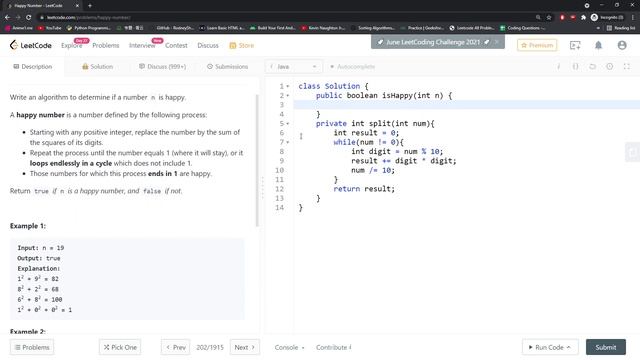Collapse code fold arrow on line 2

[288, 96]
